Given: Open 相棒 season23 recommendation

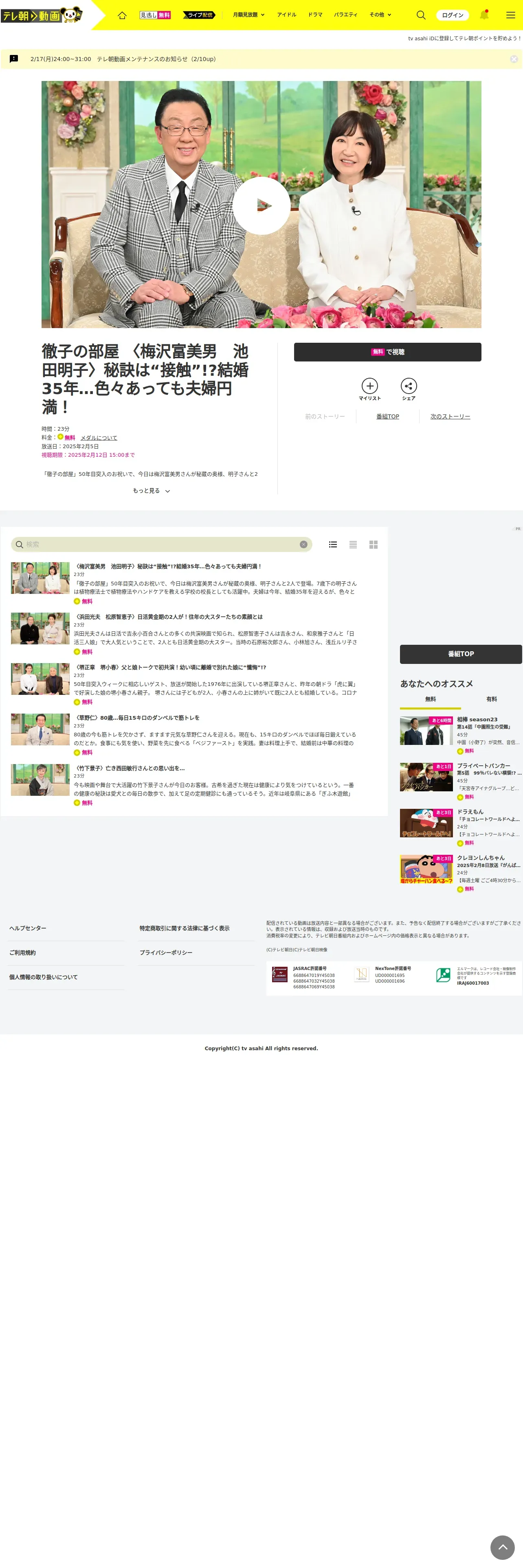Looking at the screenshot, I should tap(461, 735).
